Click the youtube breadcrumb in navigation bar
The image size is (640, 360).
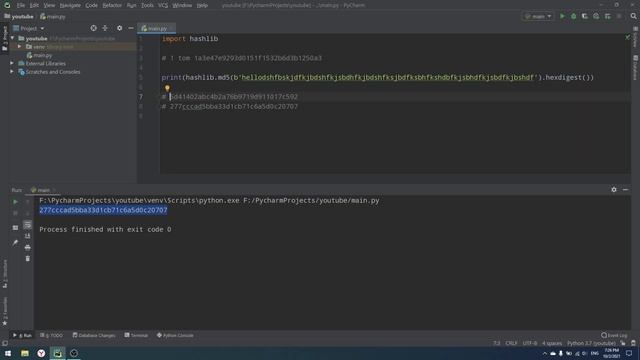click(x=19, y=17)
